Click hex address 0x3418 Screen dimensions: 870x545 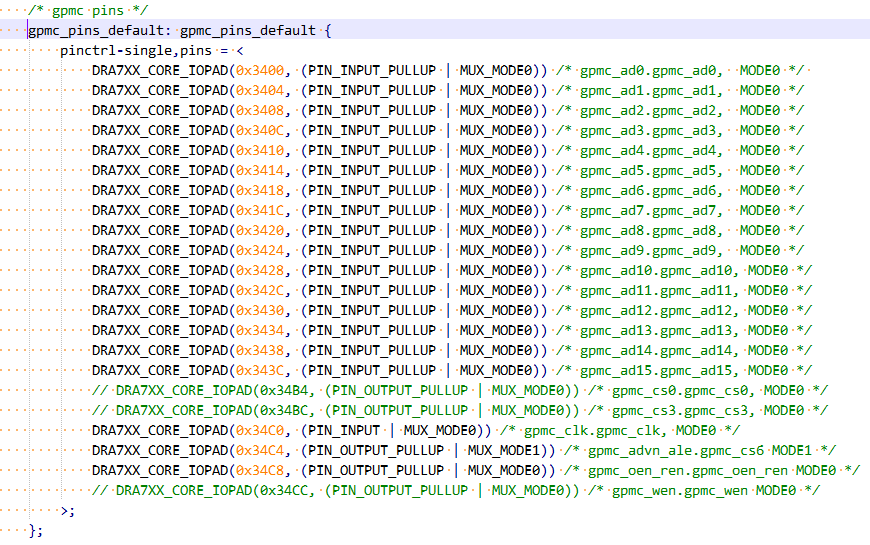coord(262,191)
